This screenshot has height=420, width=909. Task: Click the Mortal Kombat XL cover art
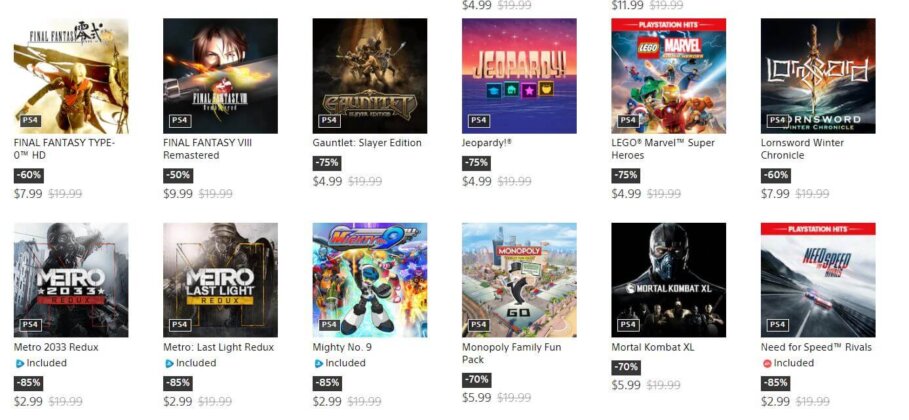point(669,280)
